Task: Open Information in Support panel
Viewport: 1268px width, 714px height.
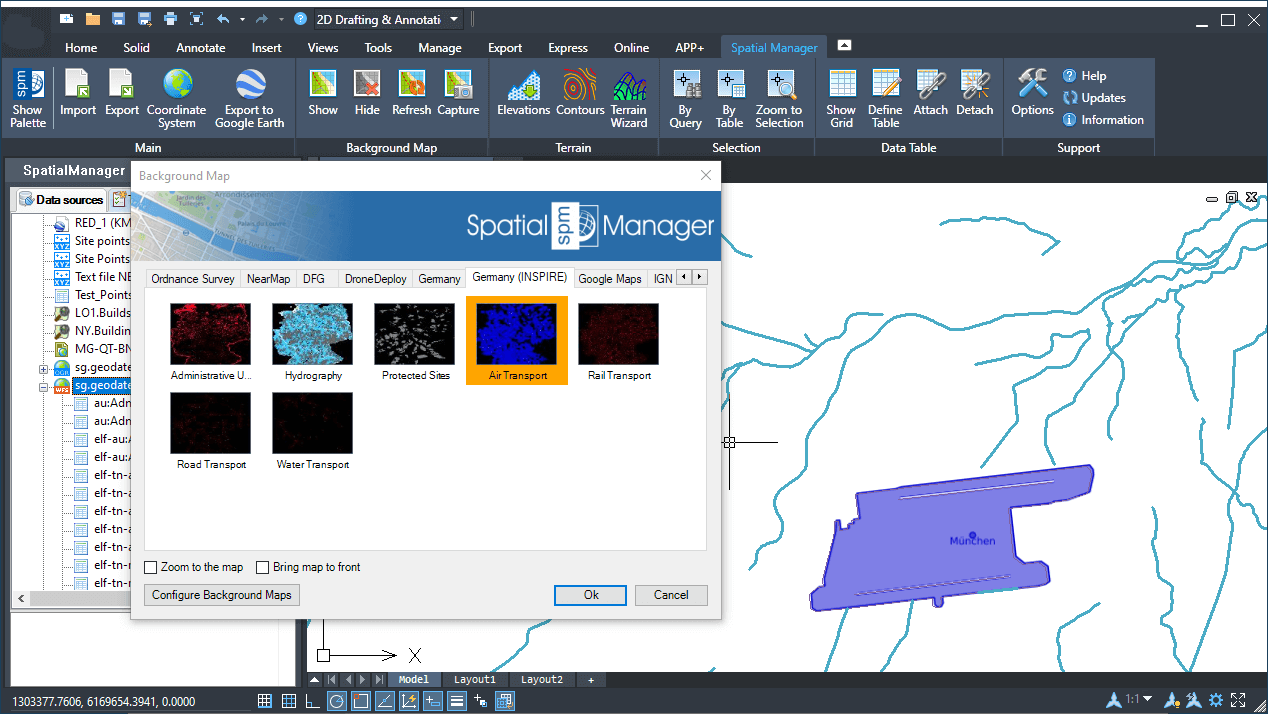Action: click(1103, 120)
